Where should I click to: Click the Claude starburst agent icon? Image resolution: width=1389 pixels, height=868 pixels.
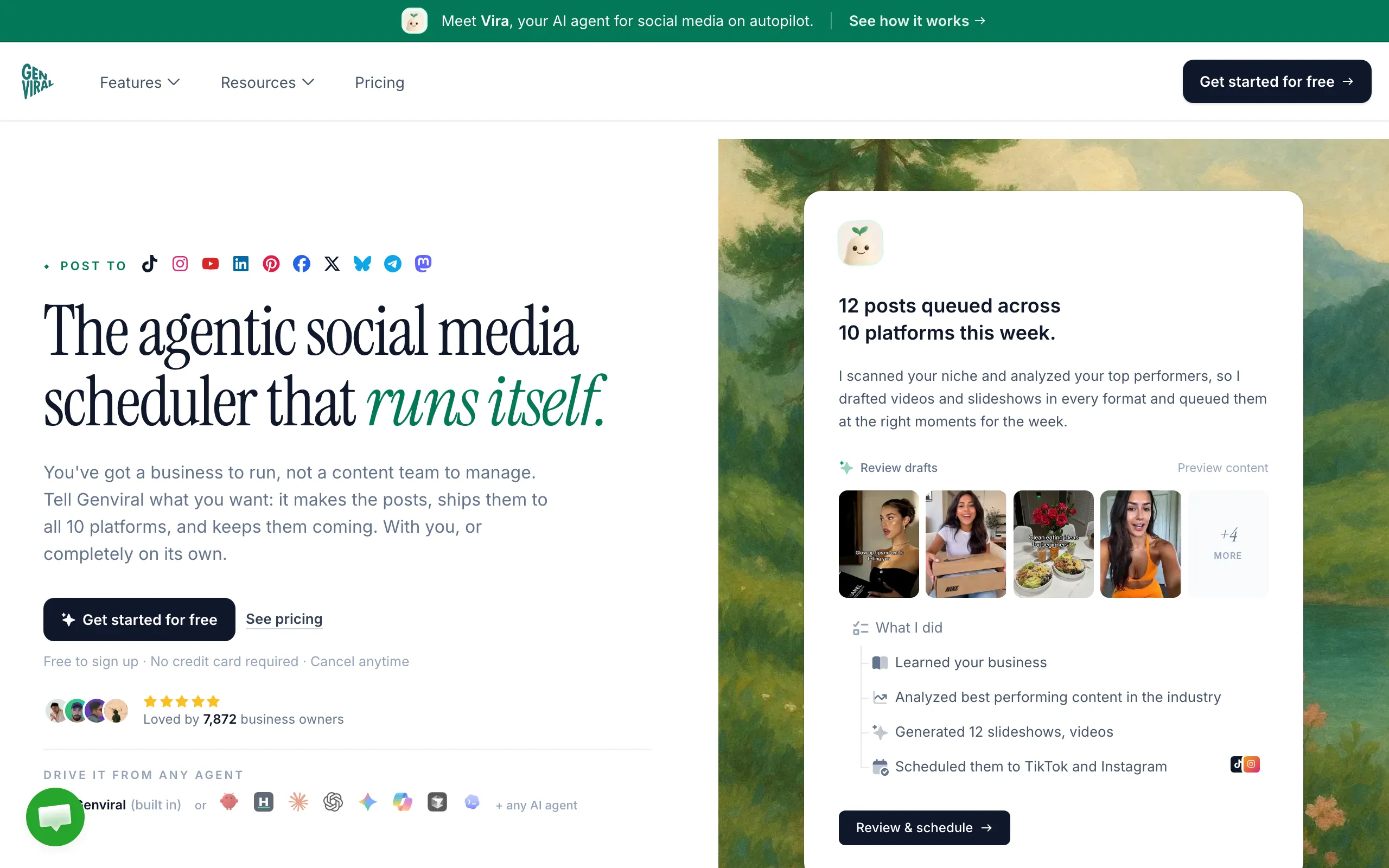point(298,802)
